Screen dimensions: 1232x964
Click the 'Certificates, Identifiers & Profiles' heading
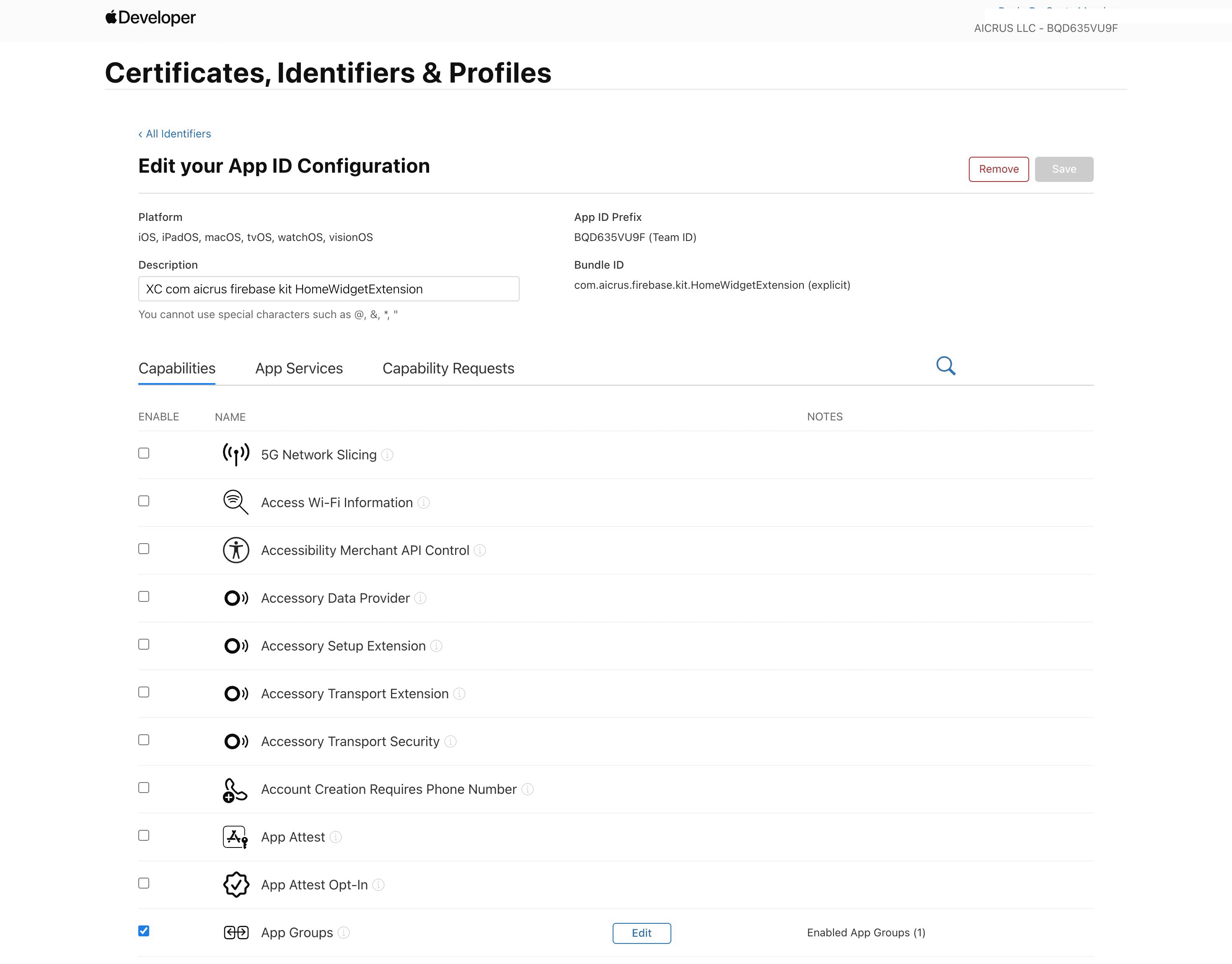328,73
